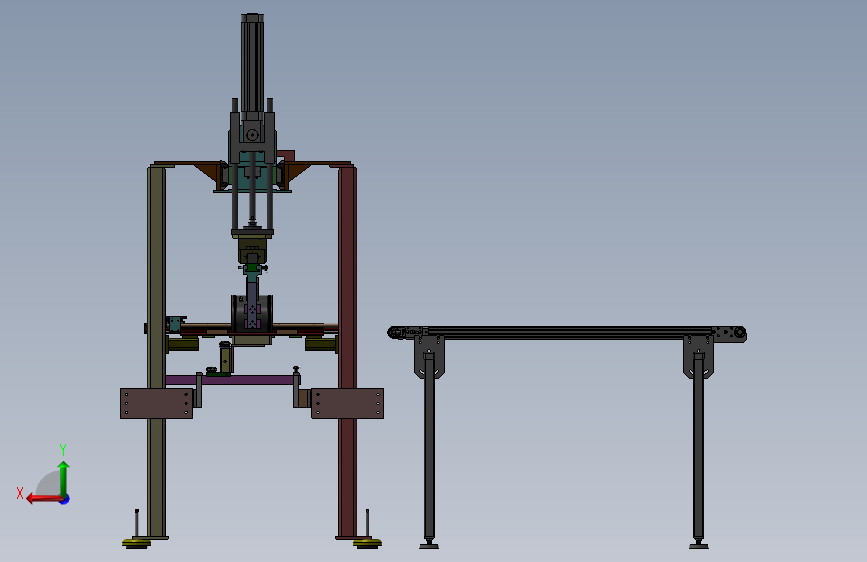
Task: Select the tall black cylinder atop the press
Action: pos(252,62)
